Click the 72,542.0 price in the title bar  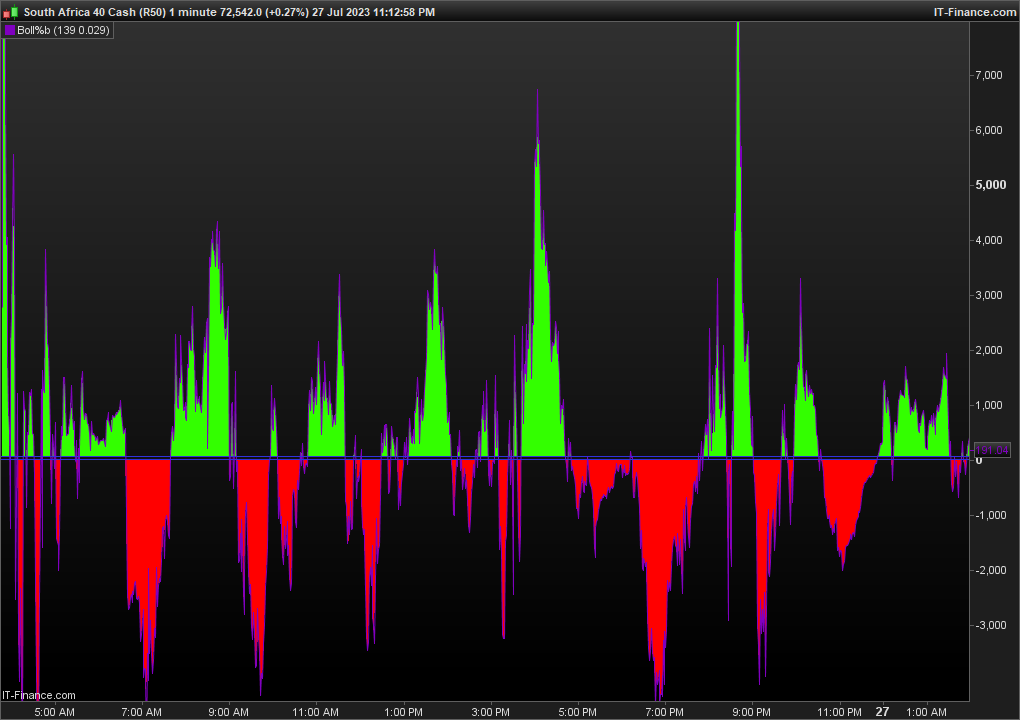click(x=241, y=12)
